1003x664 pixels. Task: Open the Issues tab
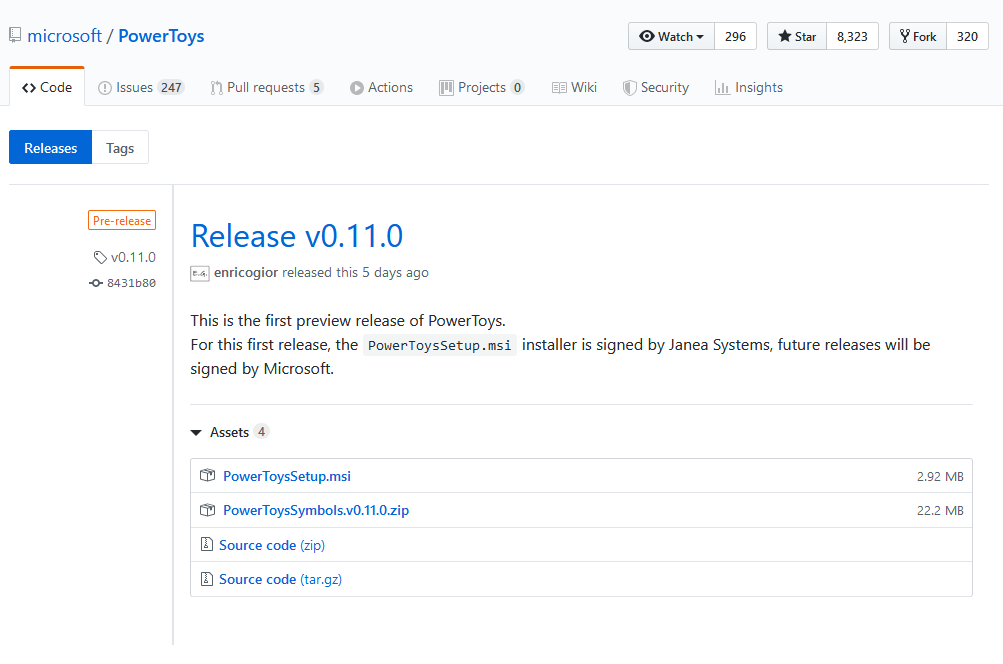pyautogui.click(x=141, y=88)
